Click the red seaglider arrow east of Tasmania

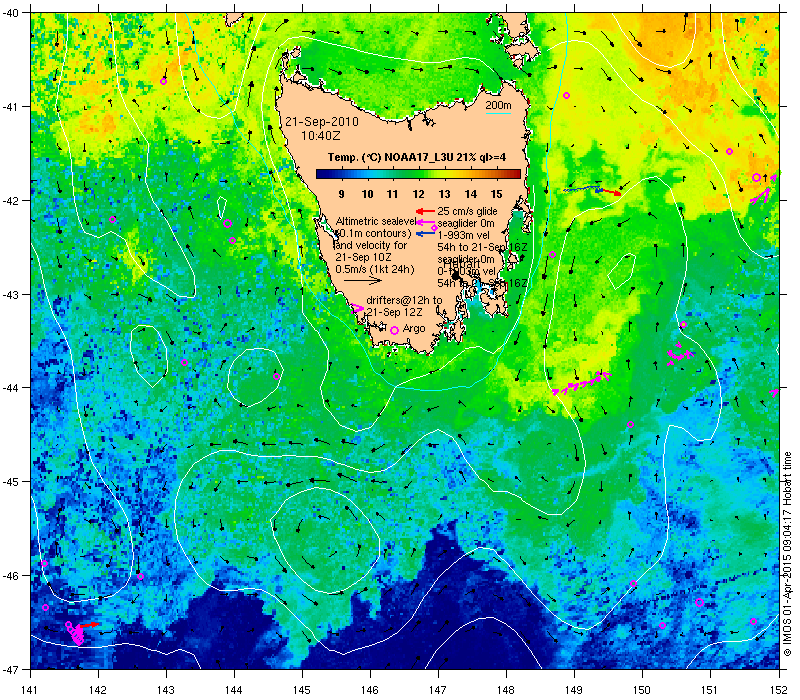[x=610, y=192]
